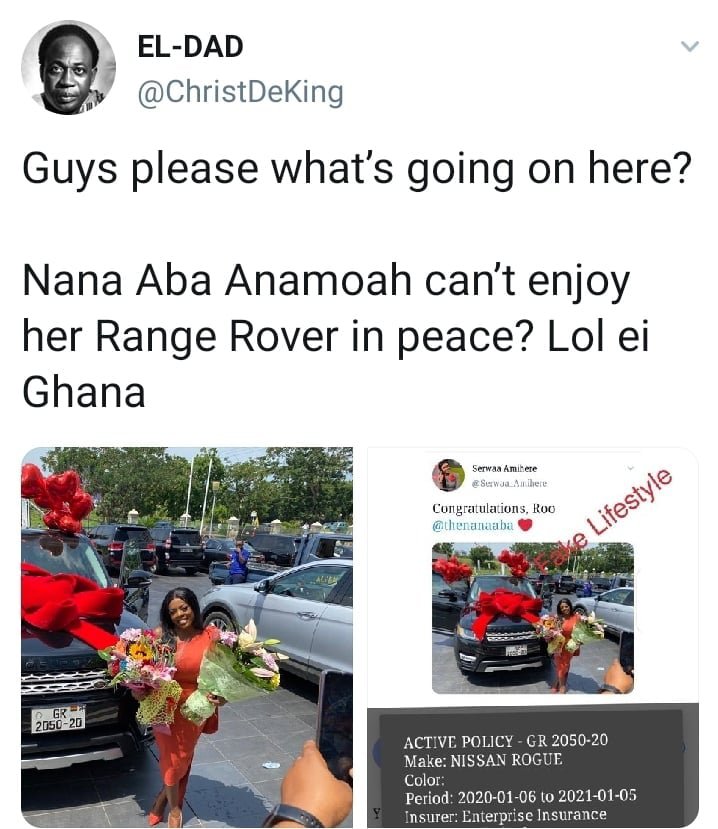Select the Serwaa Amihere name text

coord(504,468)
